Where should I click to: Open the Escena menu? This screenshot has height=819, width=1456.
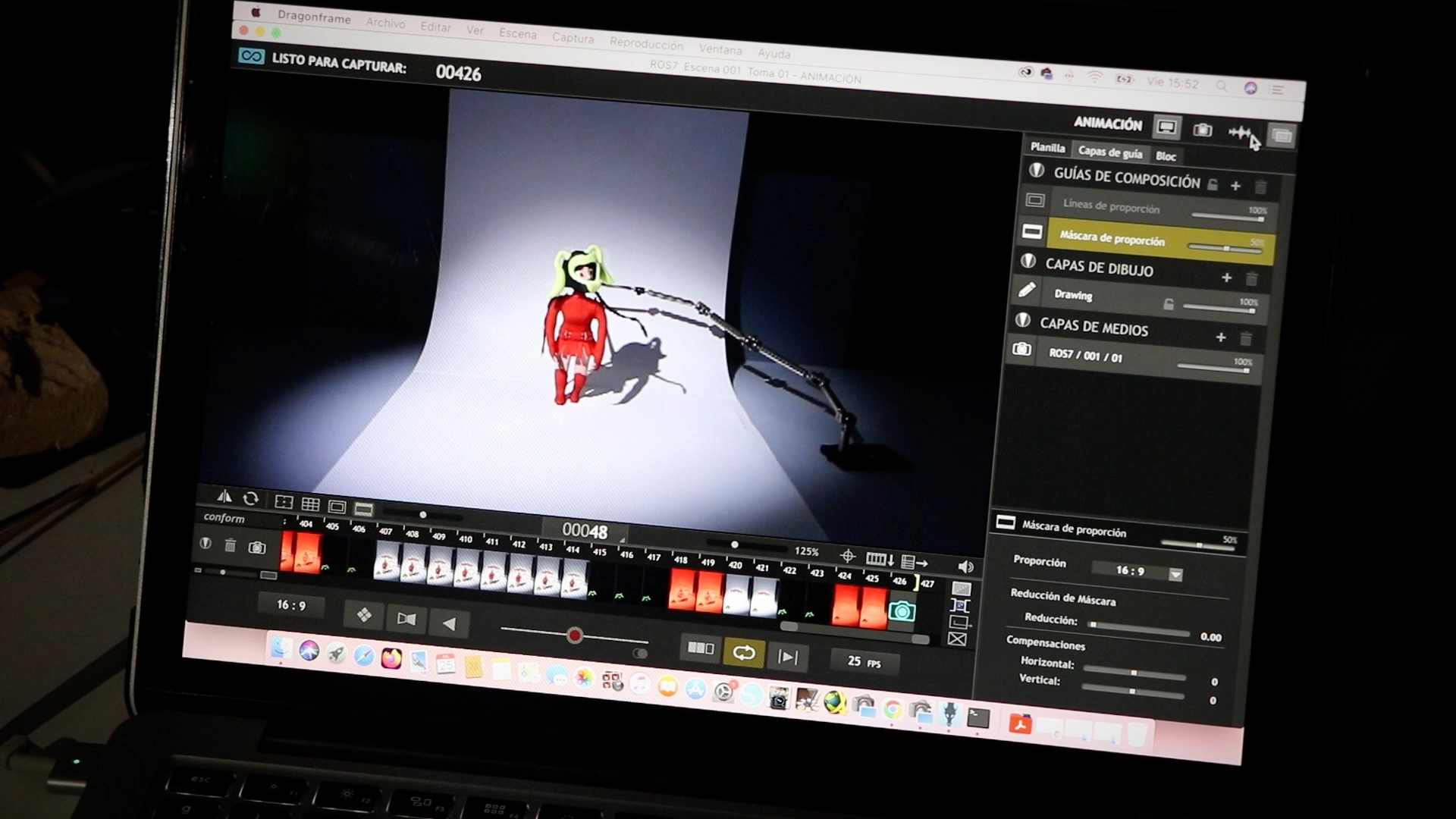(x=517, y=34)
